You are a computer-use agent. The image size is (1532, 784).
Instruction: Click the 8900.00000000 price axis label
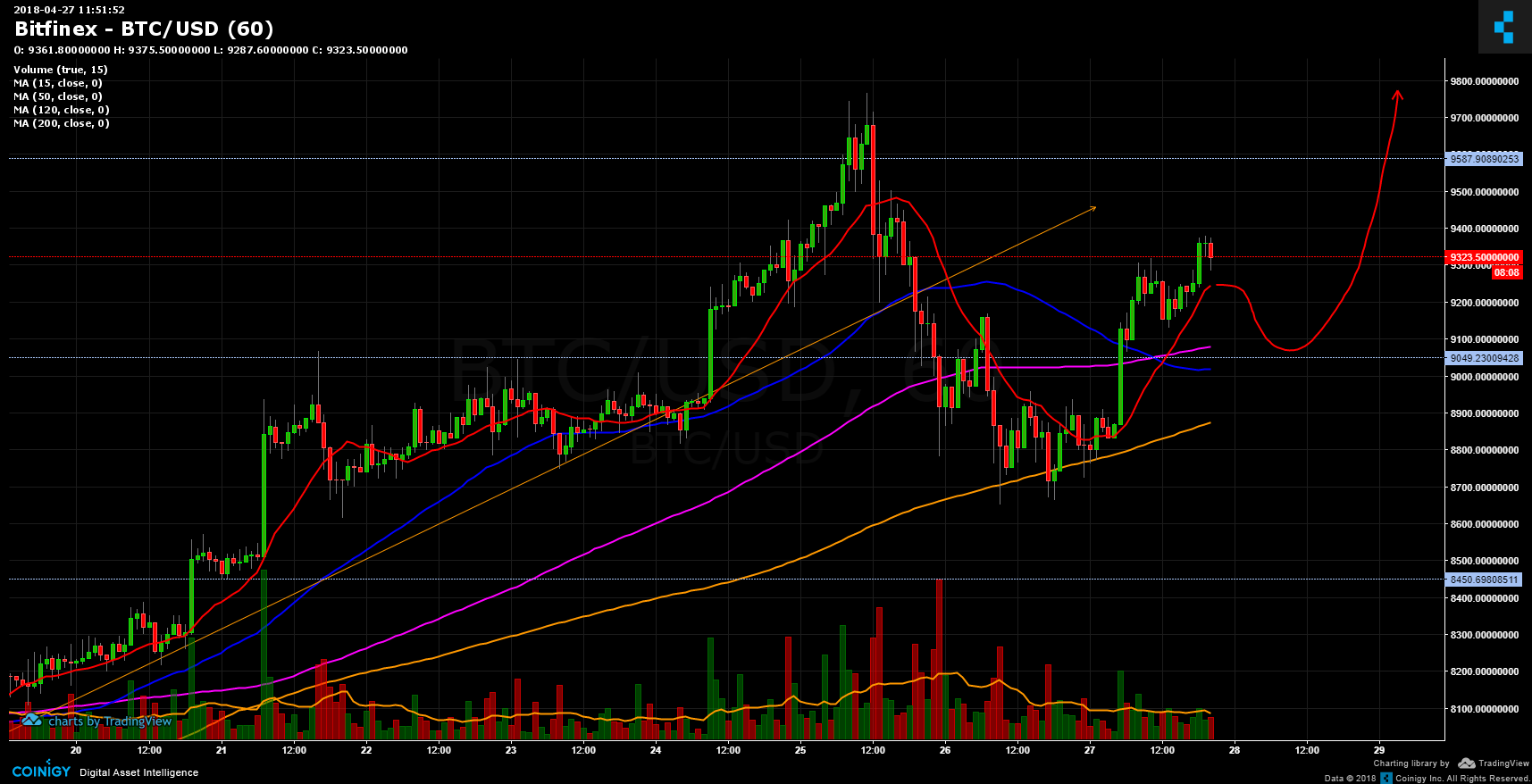(1485, 413)
